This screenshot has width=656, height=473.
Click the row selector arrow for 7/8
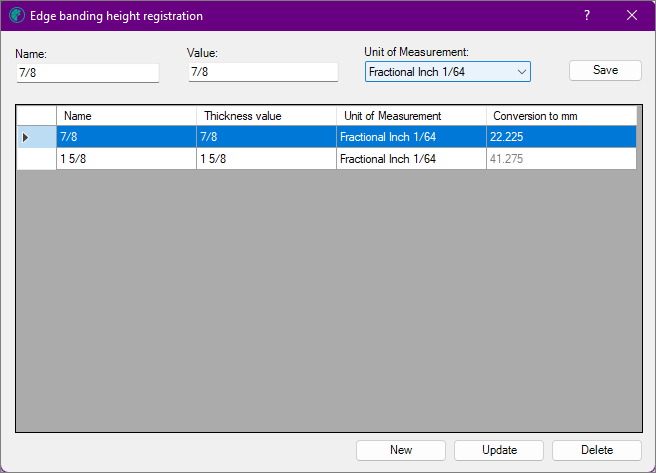pos(36,137)
